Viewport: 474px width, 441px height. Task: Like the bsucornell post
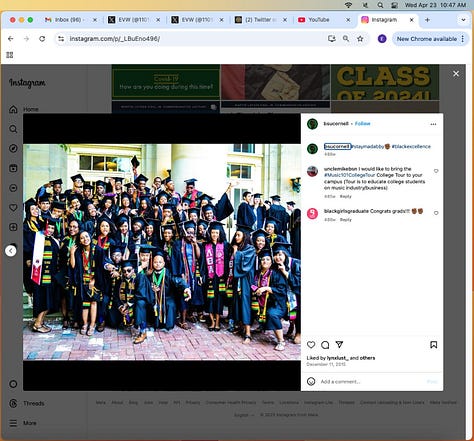click(311, 345)
